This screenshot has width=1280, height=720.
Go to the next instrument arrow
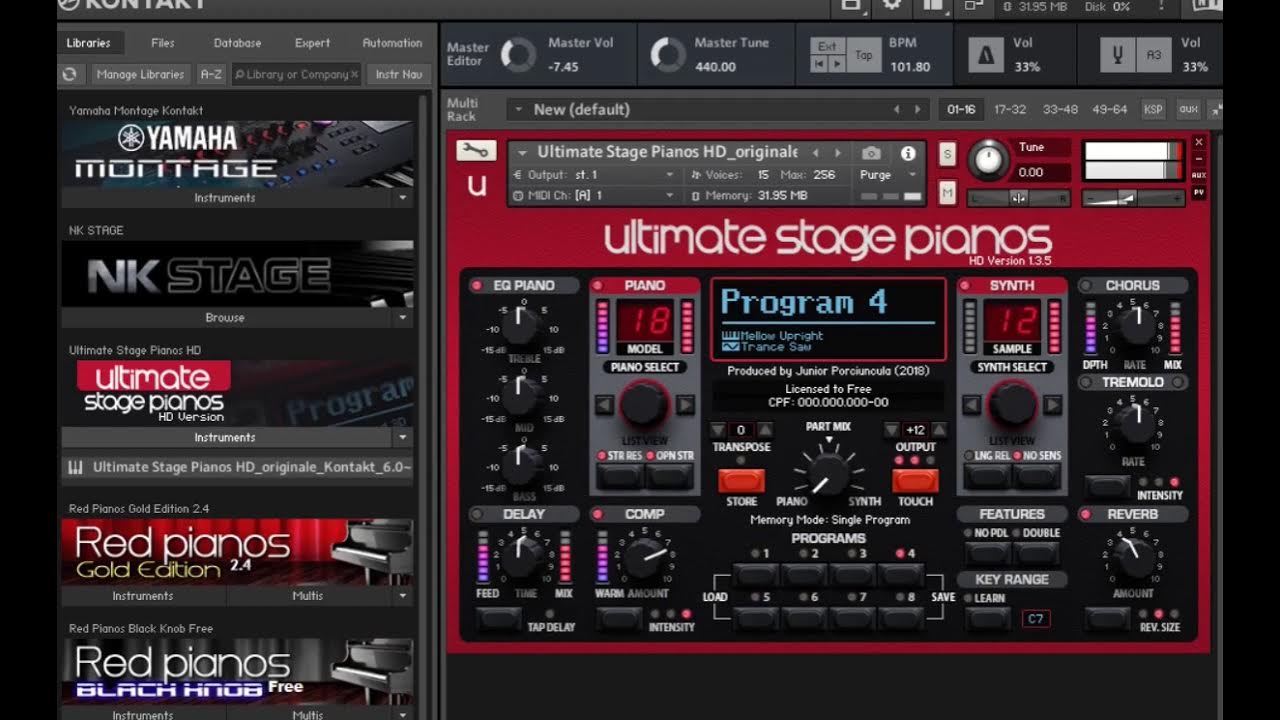(x=838, y=153)
